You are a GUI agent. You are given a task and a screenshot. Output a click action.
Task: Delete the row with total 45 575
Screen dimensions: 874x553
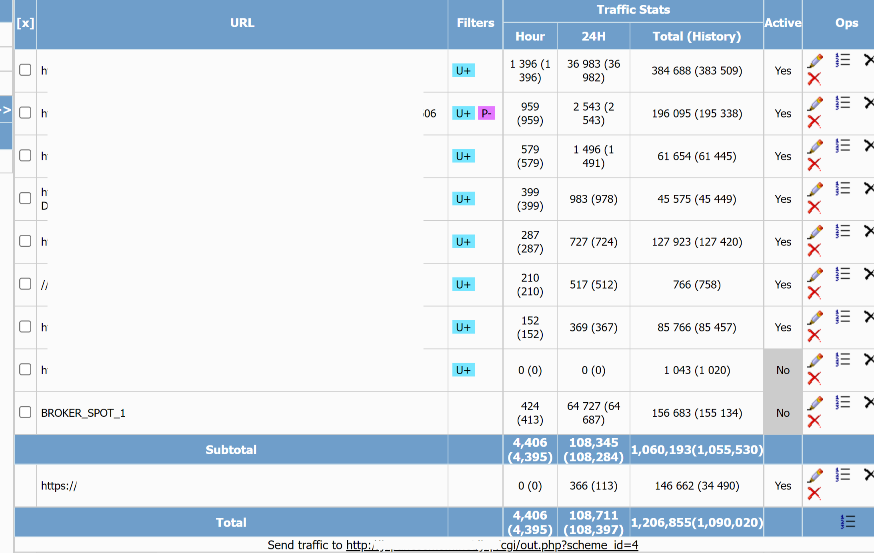point(814,207)
